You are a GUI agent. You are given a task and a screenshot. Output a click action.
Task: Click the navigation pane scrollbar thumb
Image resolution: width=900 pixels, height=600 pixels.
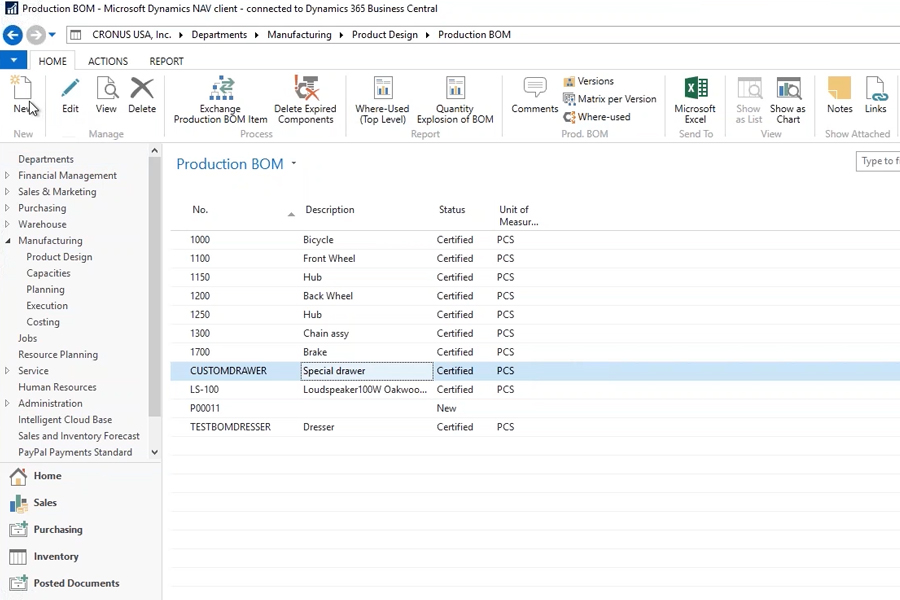point(154,287)
